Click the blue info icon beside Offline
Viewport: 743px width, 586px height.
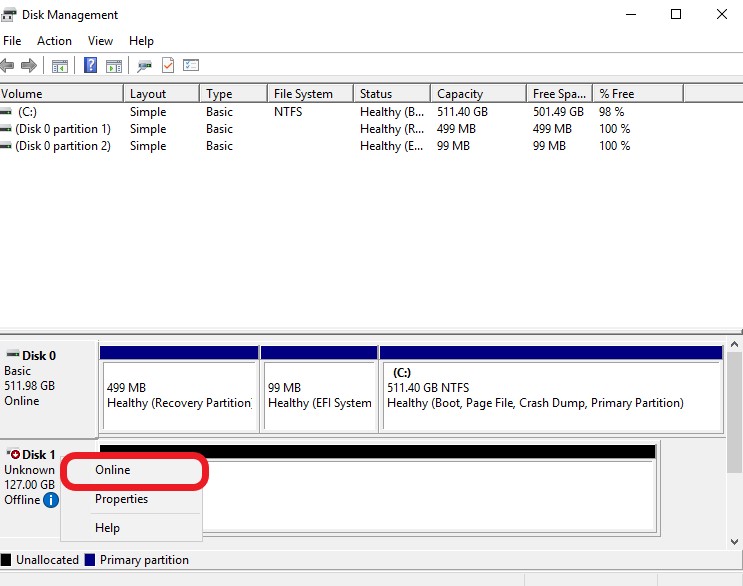[x=51, y=500]
